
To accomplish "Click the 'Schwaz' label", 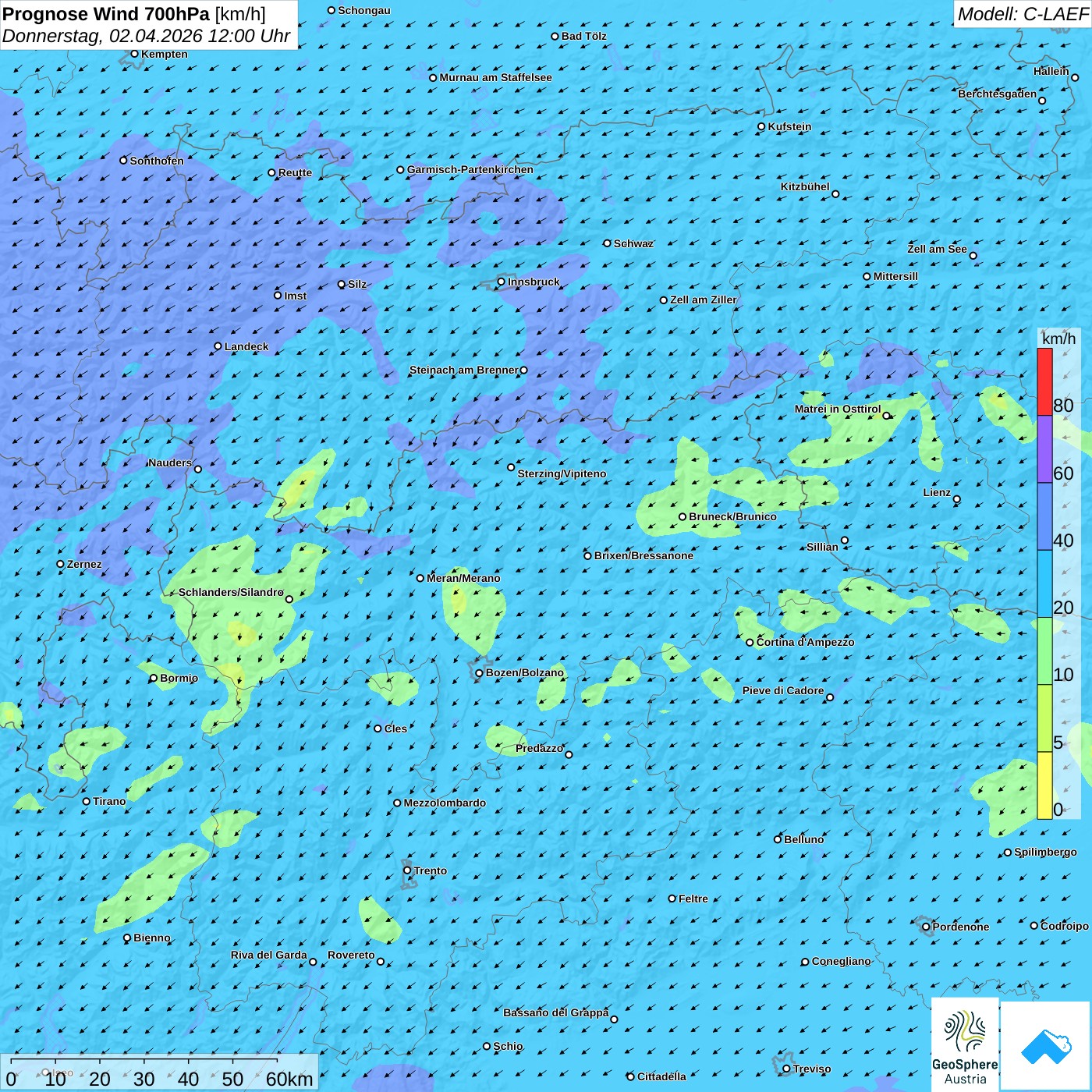I will tap(633, 243).
